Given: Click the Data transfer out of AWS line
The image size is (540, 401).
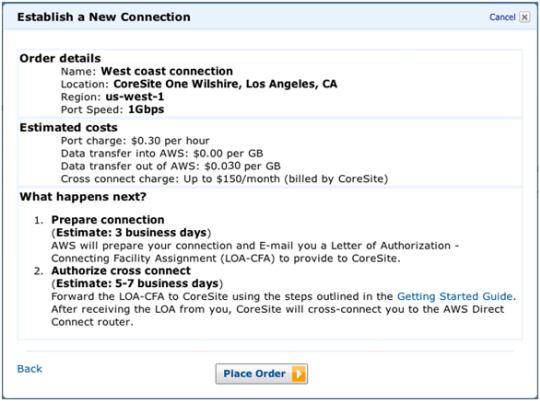Looking at the screenshot, I should [x=171, y=166].
